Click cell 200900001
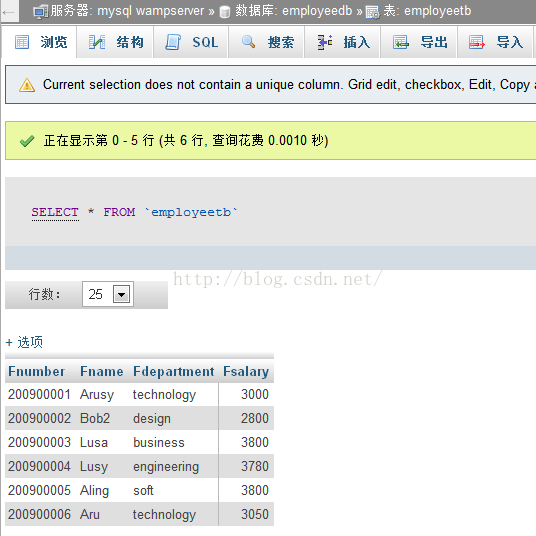 coord(39,394)
